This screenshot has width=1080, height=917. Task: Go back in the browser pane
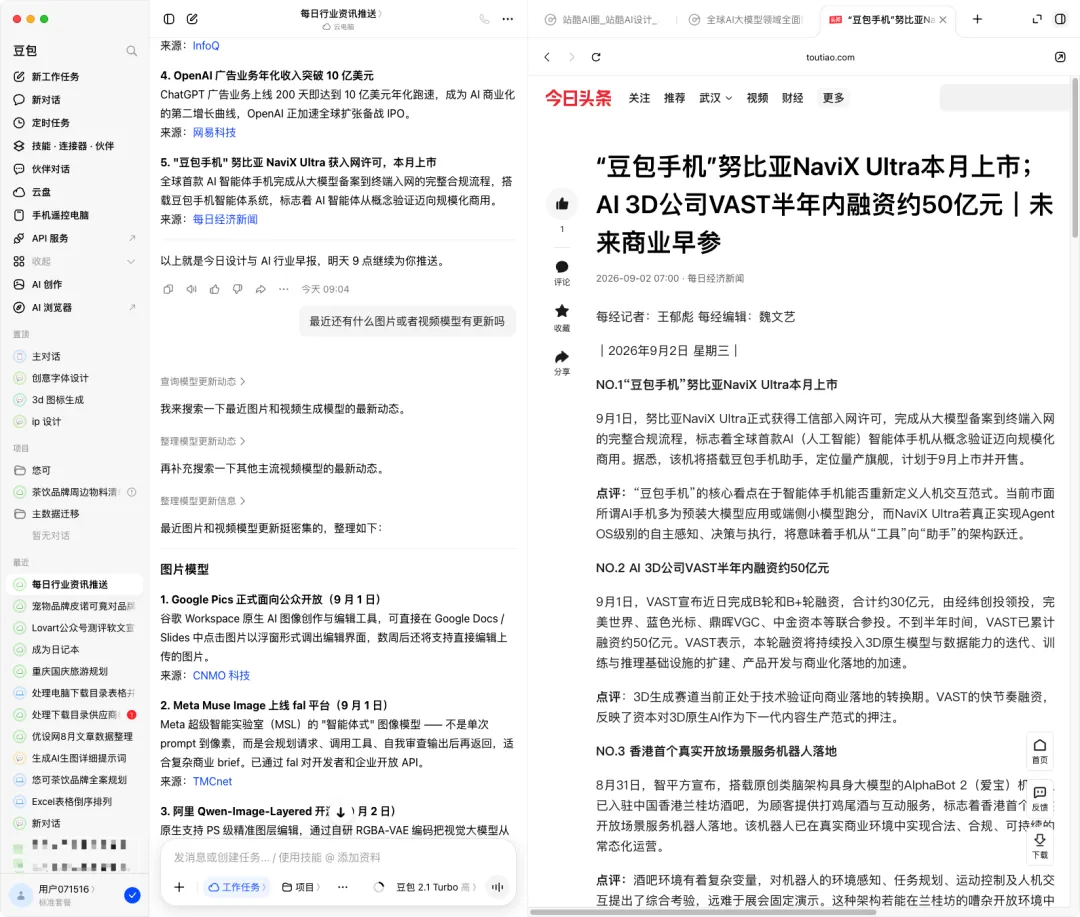(547, 57)
